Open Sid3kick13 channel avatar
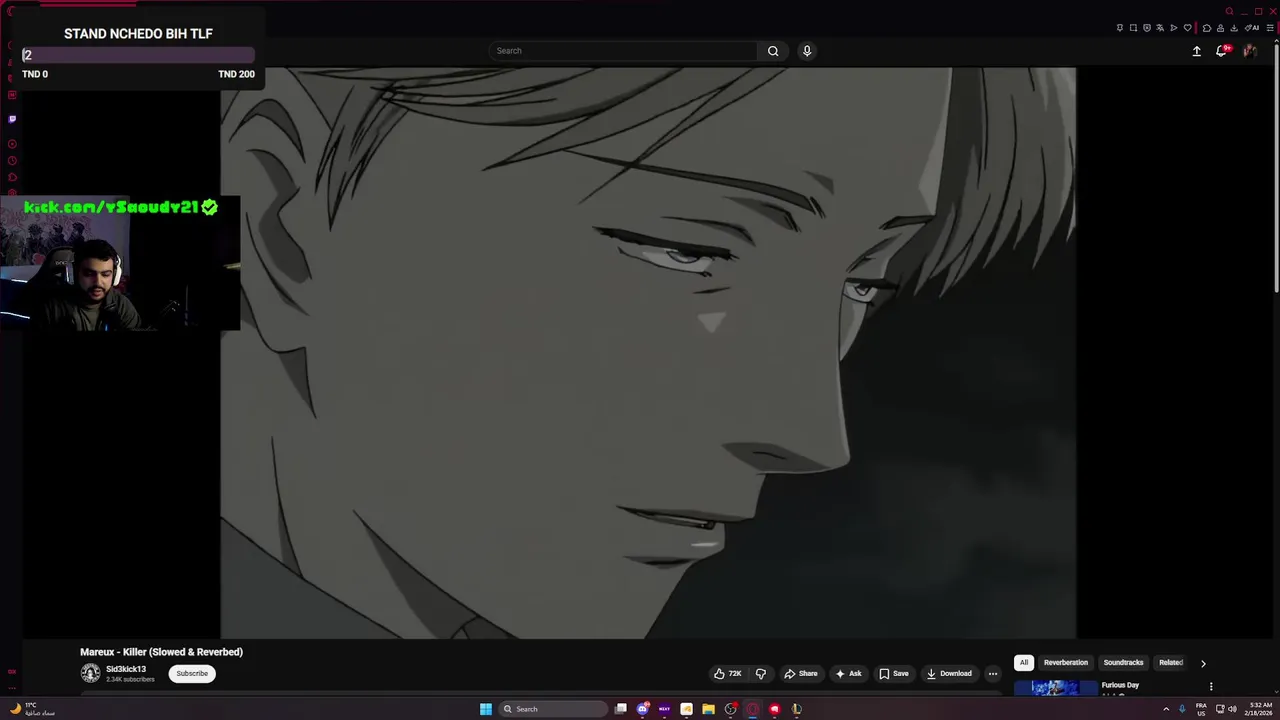The width and height of the screenshot is (1280, 720). point(90,674)
